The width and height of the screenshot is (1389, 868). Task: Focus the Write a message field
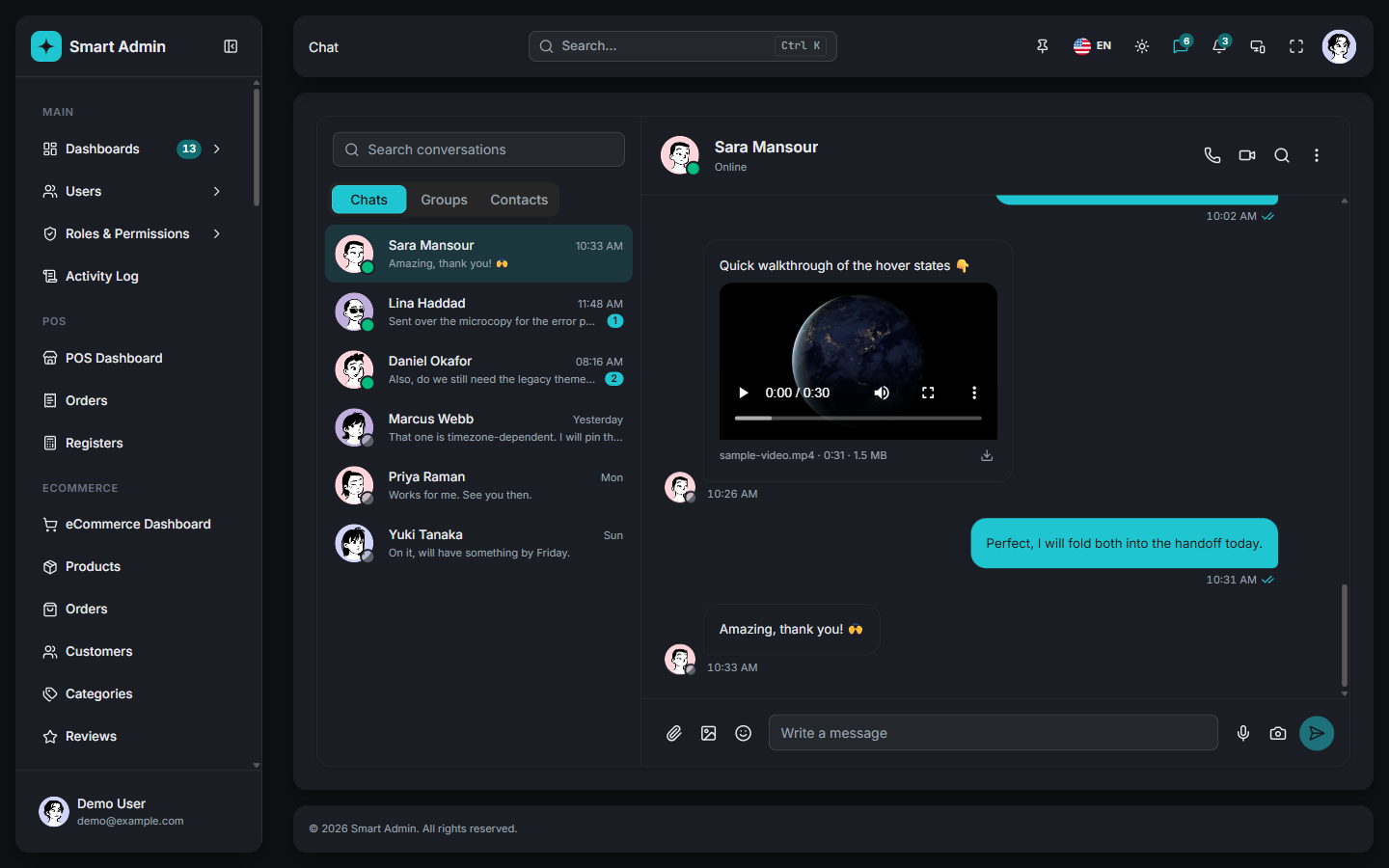(x=994, y=733)
